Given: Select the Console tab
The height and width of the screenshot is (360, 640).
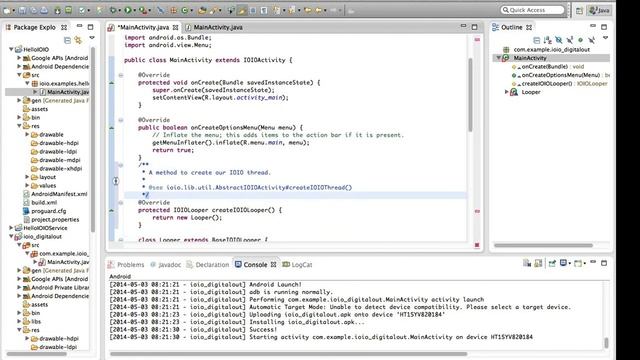Looking at the screenshot, I should [x=255, y=264].
